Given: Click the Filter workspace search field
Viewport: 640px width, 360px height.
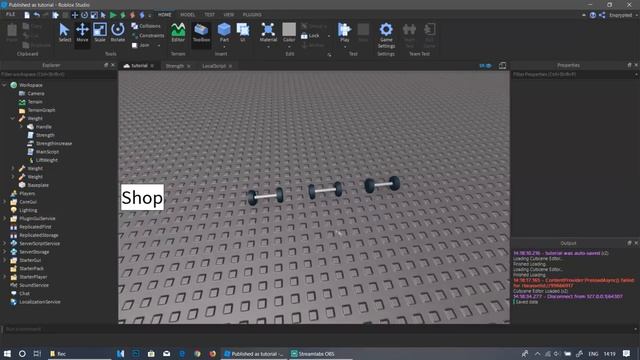Looking at the screenshot, I should click(x=59, y=74).
